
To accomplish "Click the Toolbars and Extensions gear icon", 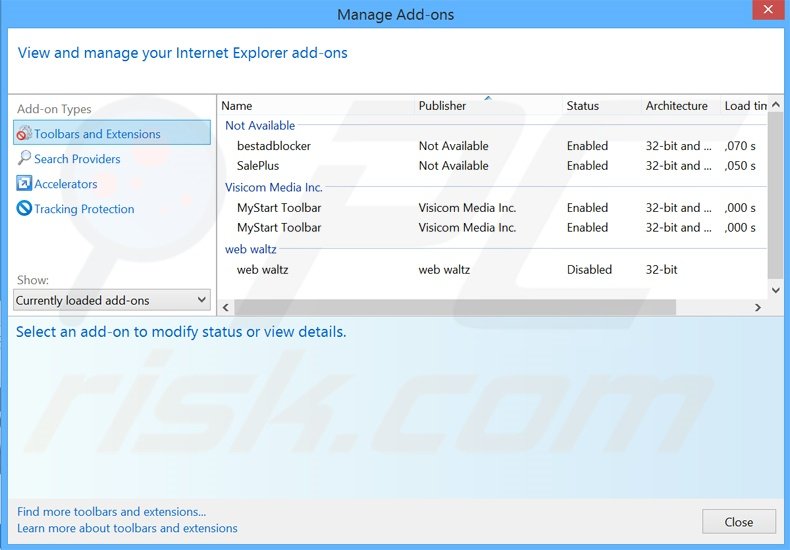I will [24, 133].
